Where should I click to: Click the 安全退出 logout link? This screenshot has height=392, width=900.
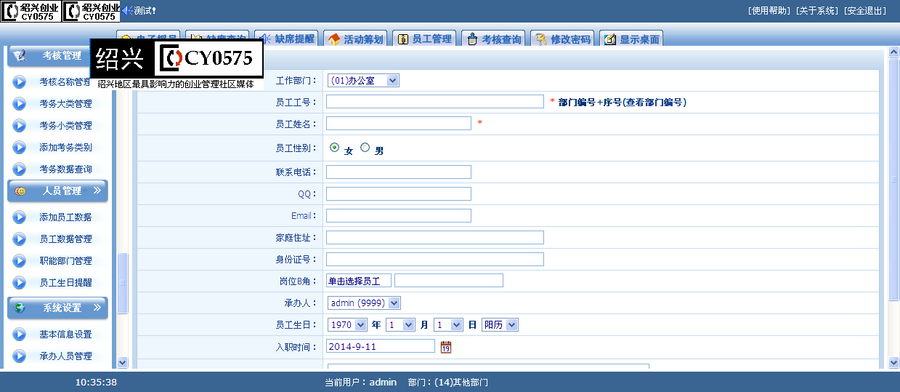point(864,10)
